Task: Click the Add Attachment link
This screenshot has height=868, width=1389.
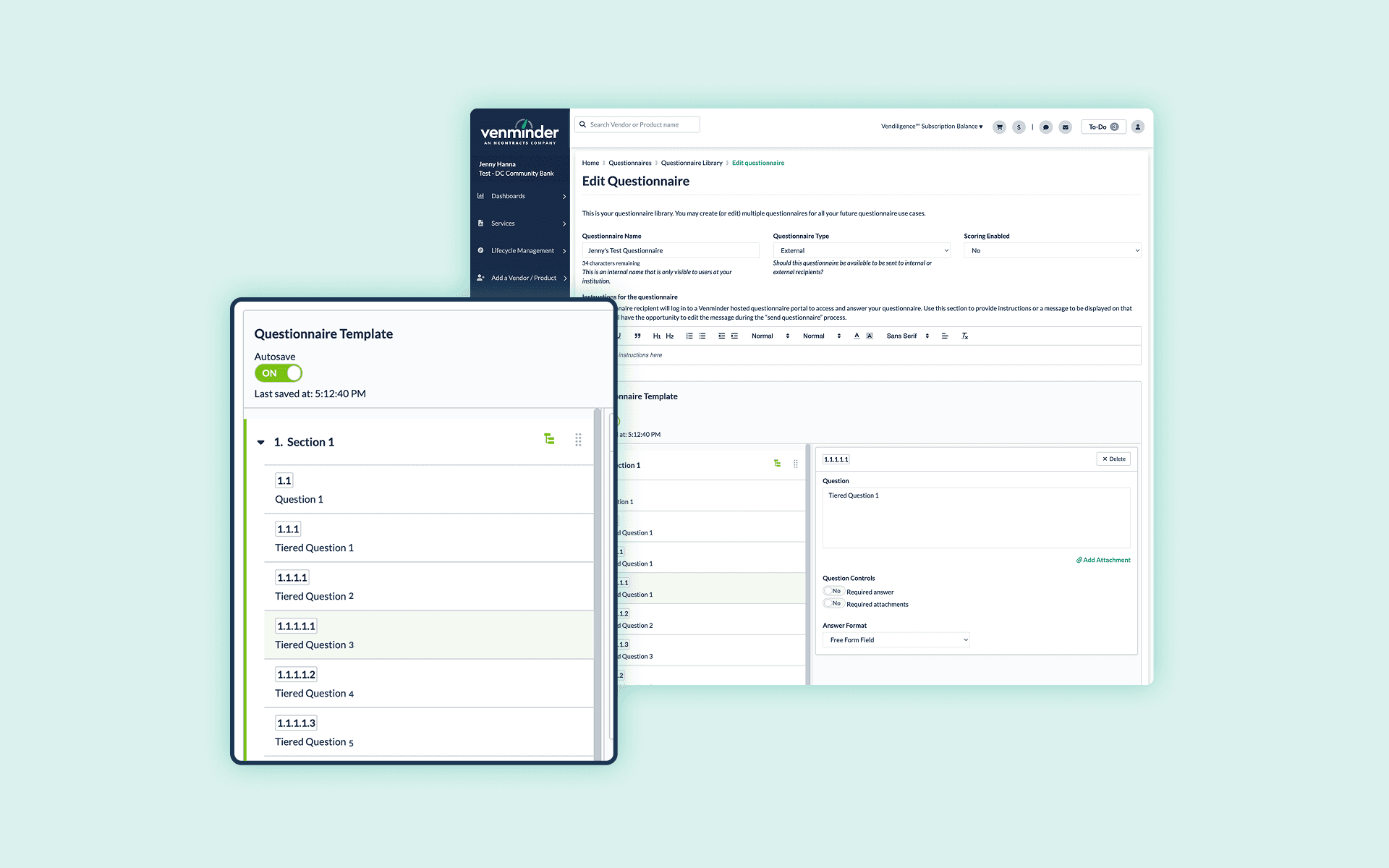Action: tap(1103, 560)
